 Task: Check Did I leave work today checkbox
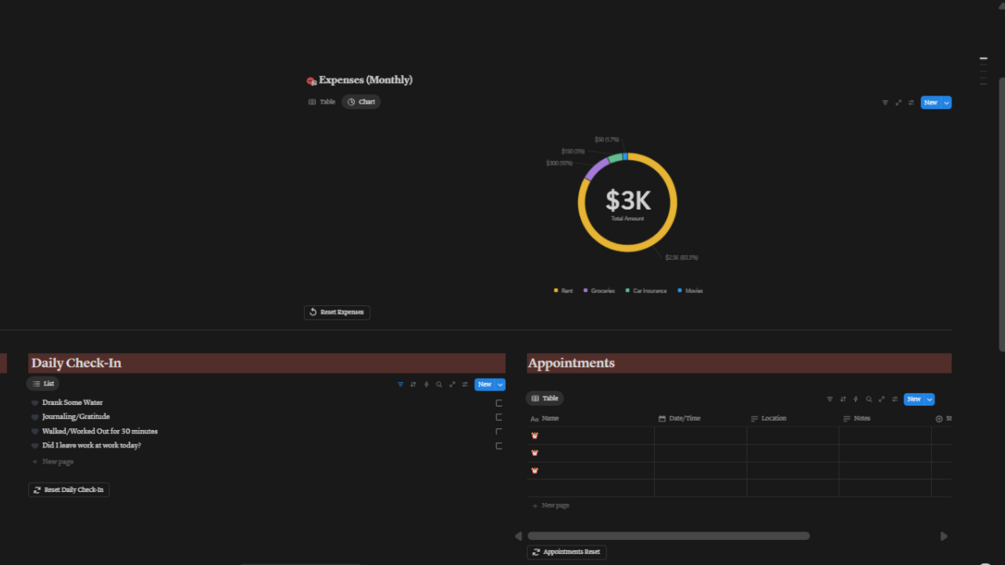click(499, 446)
